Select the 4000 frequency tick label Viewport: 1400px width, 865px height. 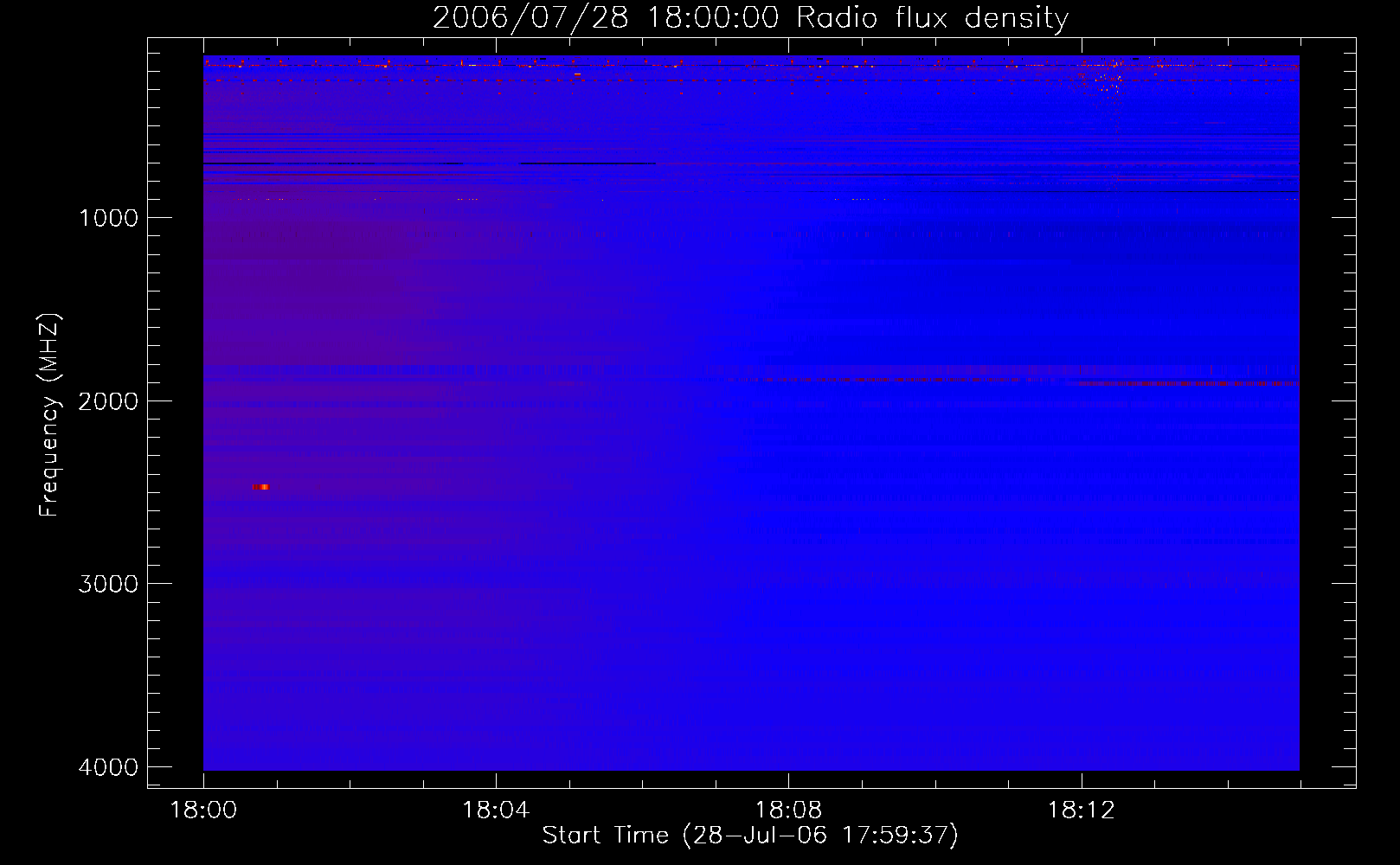click(108, 767)
